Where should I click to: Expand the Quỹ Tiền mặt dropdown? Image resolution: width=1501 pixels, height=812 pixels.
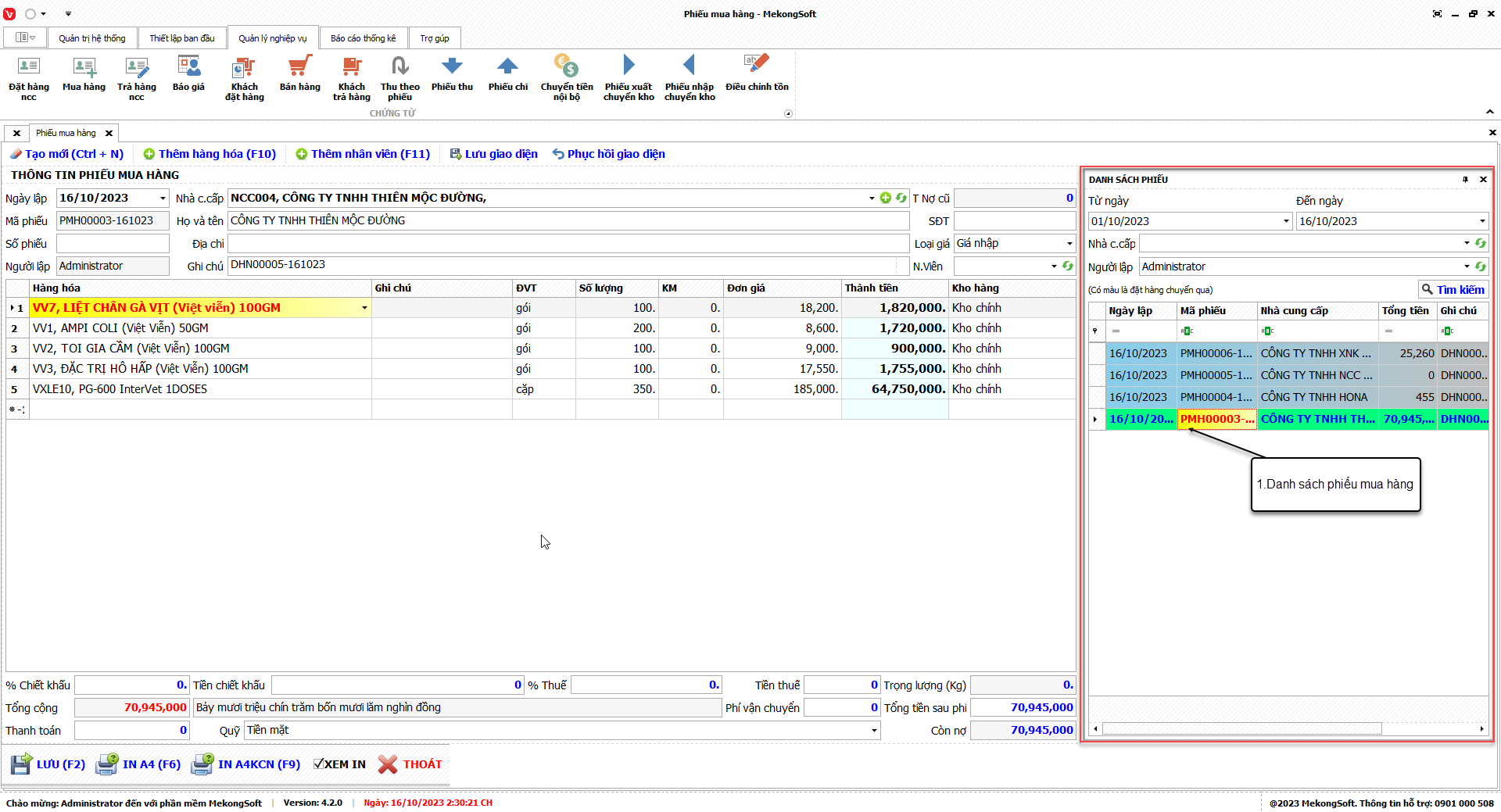tap(873, 731)
